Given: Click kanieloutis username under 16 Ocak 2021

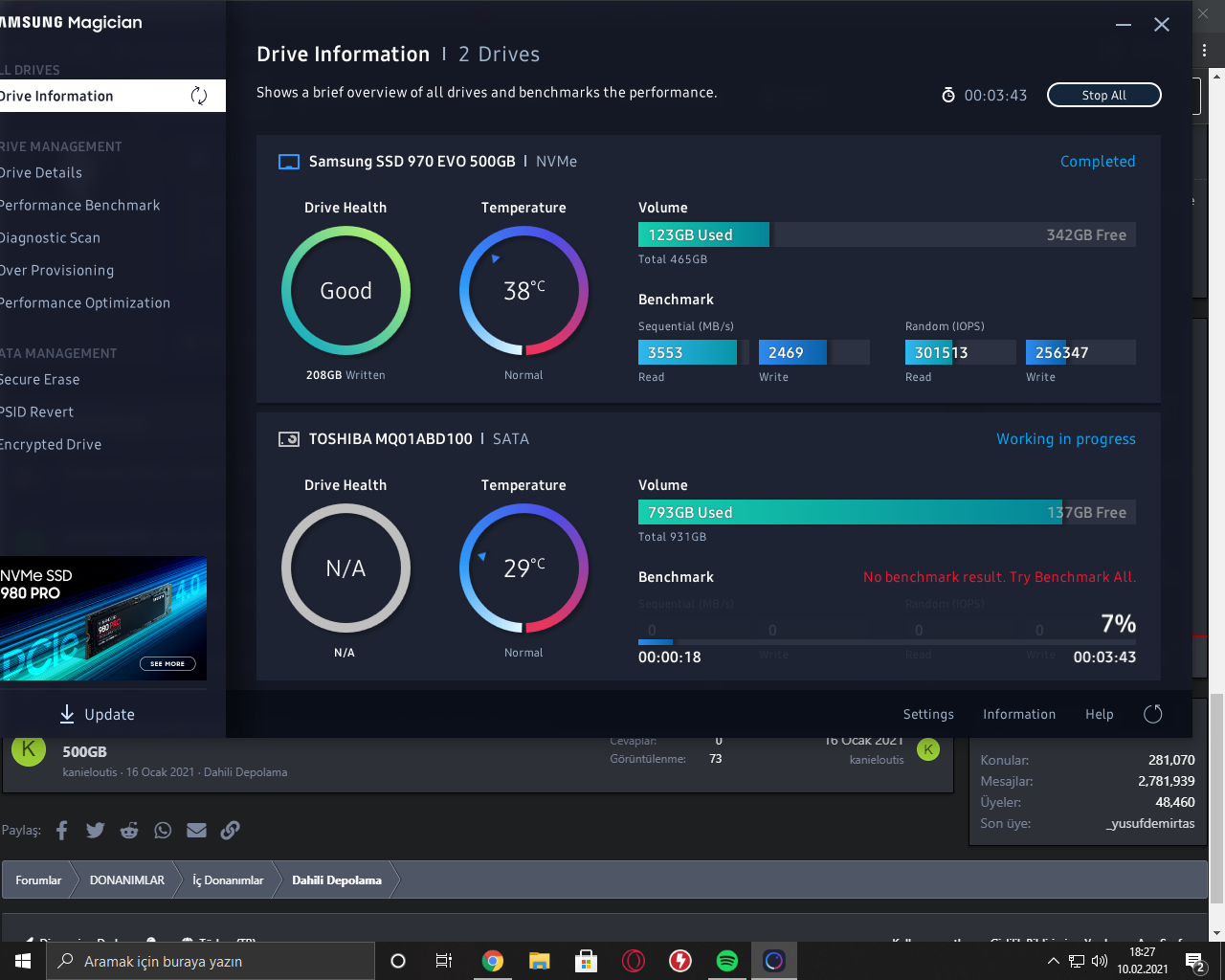Looking at the screenshot, I should pyautogui.click(x=877, y=760).
